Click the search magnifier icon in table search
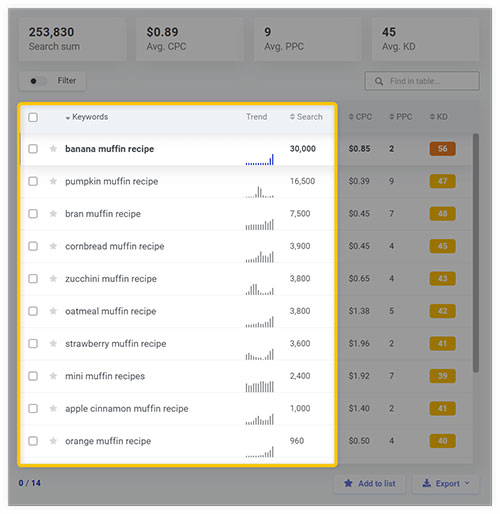Screen dimensions: 500x514 (x=379, y=81)
